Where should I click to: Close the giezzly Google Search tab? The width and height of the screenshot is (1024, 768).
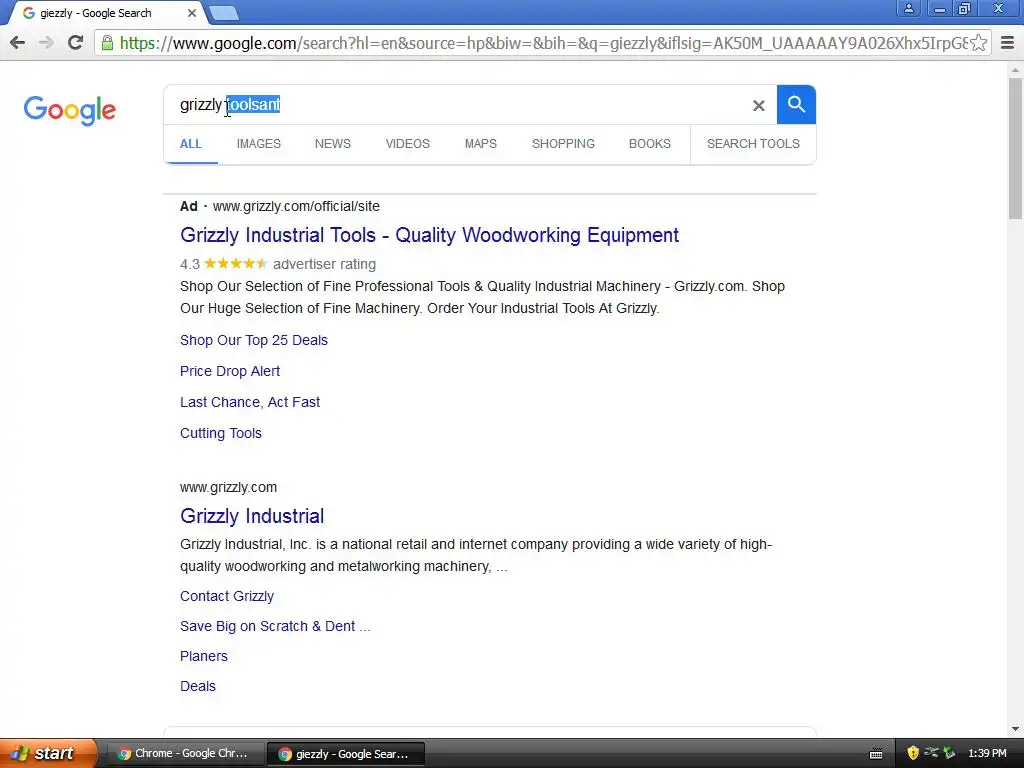(x=191, y=13)
